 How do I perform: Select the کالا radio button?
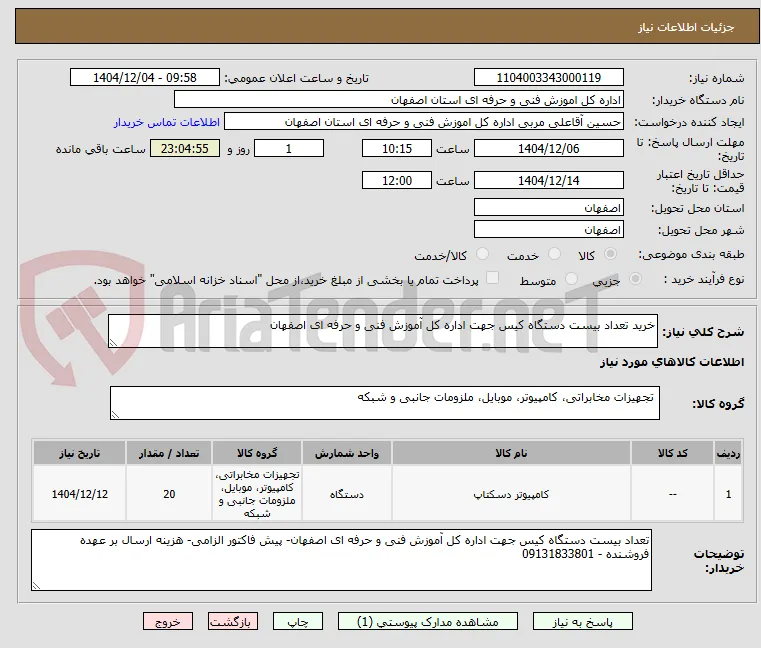point(611,254)
